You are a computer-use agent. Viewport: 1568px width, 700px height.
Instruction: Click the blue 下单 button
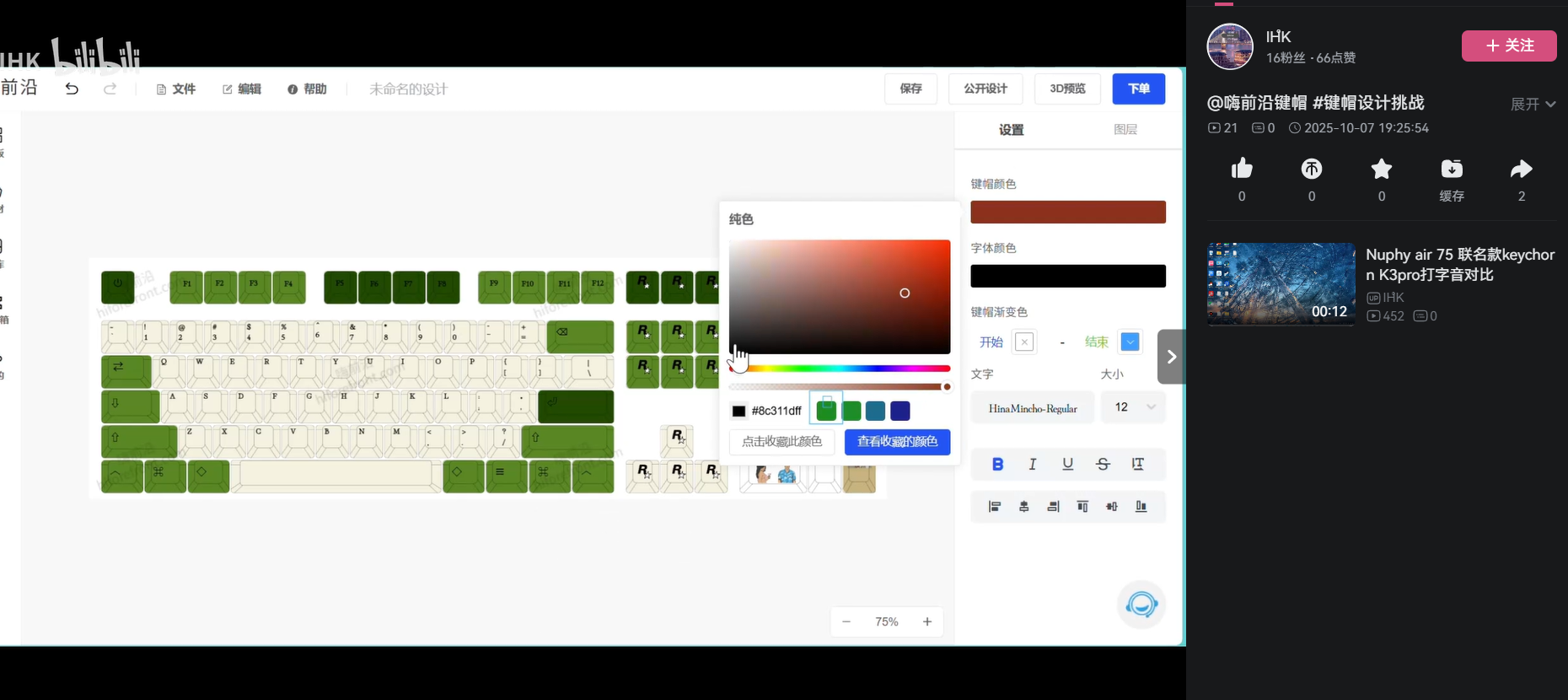coord(1139,89)
